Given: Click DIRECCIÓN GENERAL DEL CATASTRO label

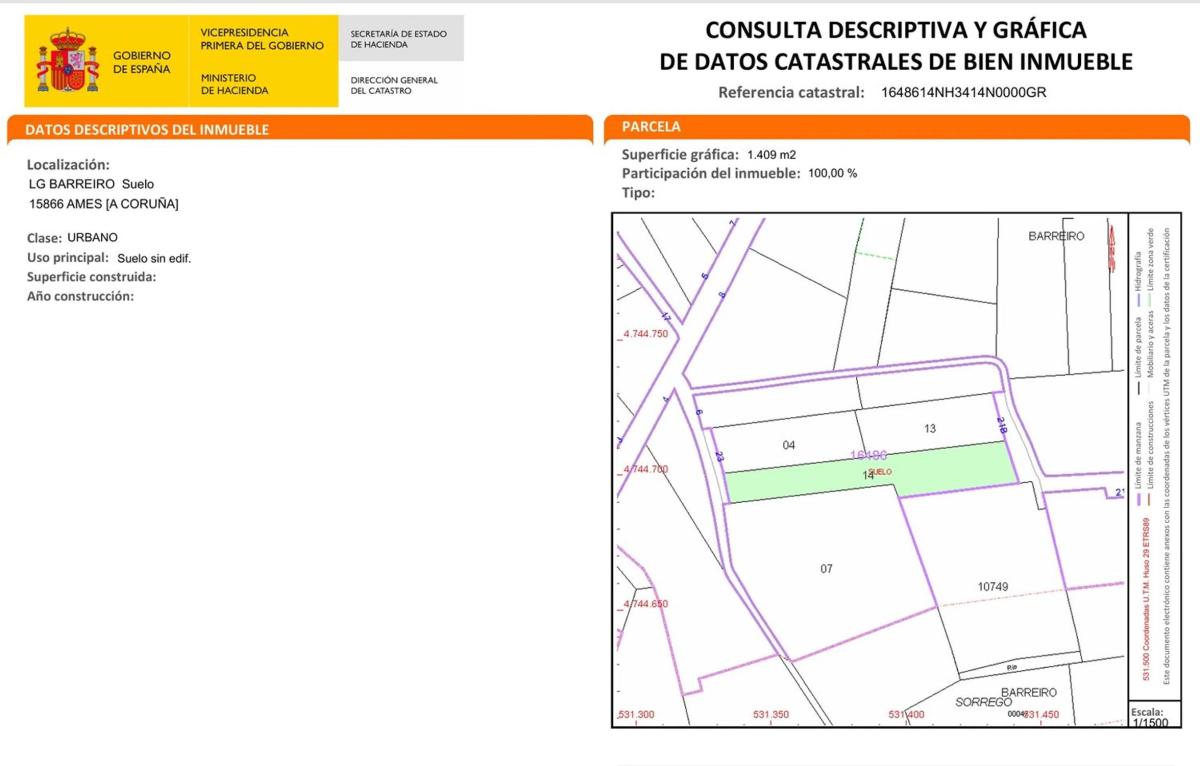Looking at the screenshot, I should point(394,85).
